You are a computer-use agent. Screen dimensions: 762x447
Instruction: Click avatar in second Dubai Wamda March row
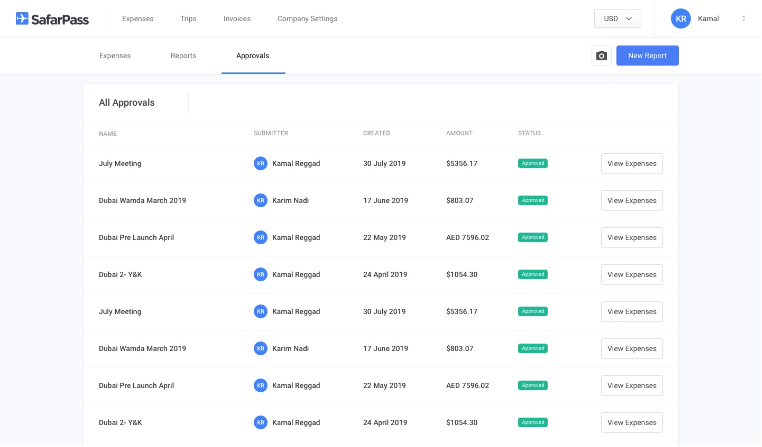(260, 348)
